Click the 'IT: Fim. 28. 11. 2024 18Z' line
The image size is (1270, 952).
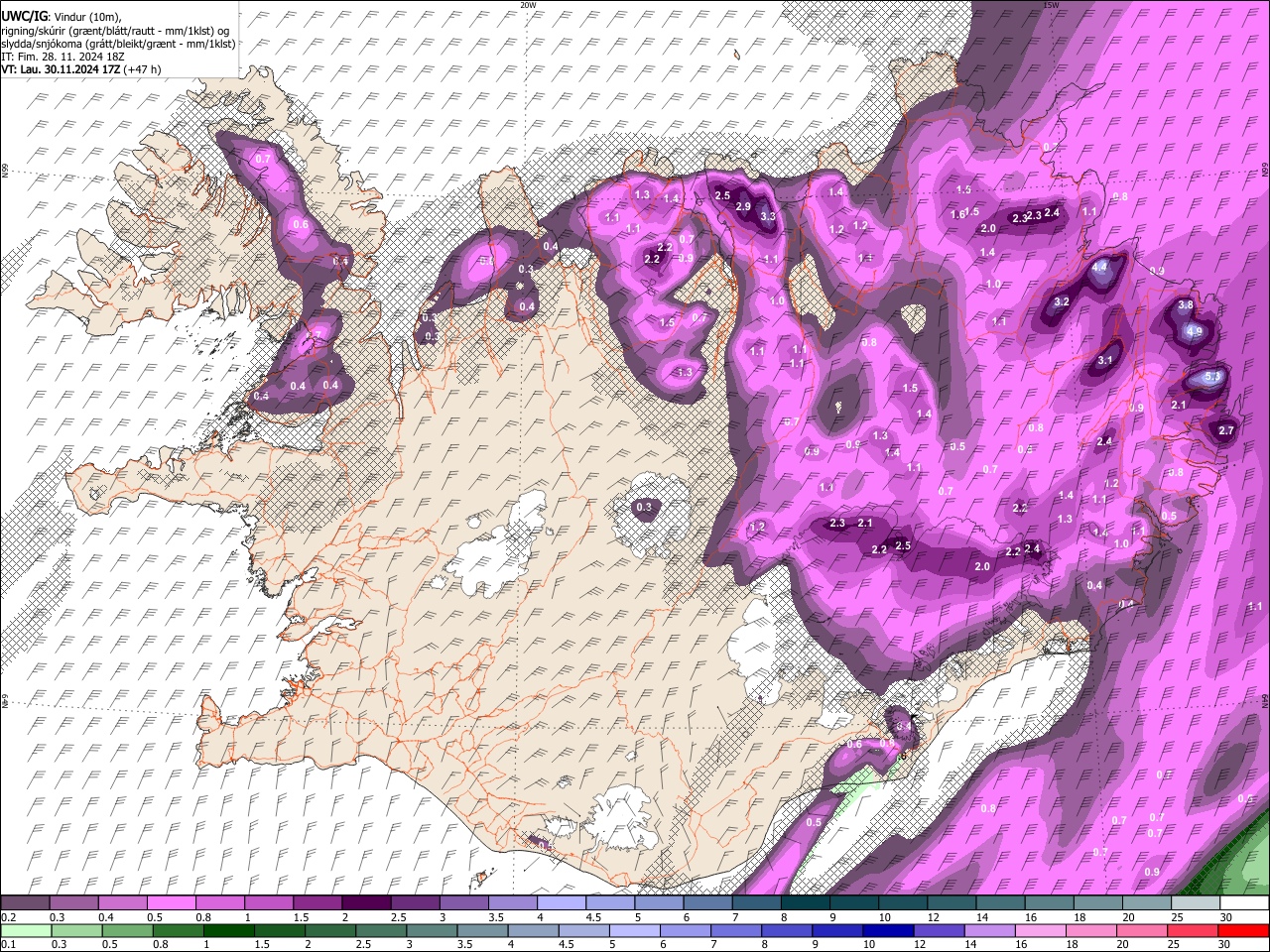click(63, 57)
